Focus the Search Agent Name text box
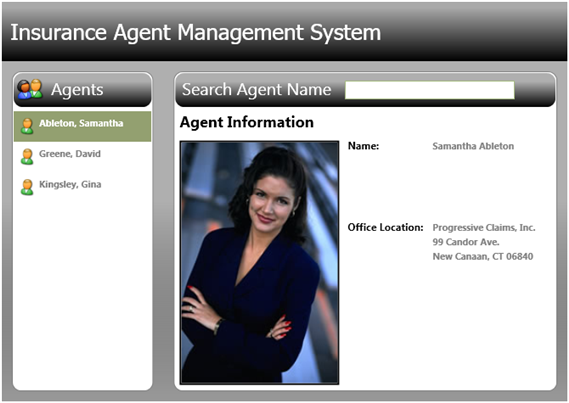Image resolution: width=569 pixels, height=403 pixels. pyautogui.click(x=430, y=90)
